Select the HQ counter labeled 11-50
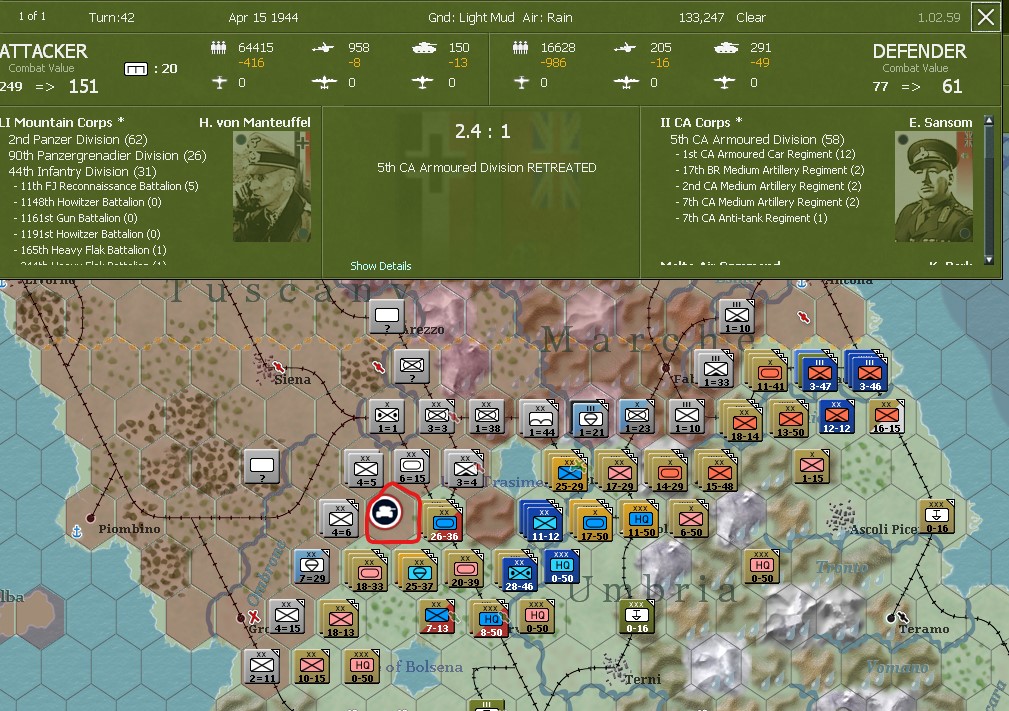Image resolution: width=1009 pixels, height=711 pixels. click(x=641, y=519)
